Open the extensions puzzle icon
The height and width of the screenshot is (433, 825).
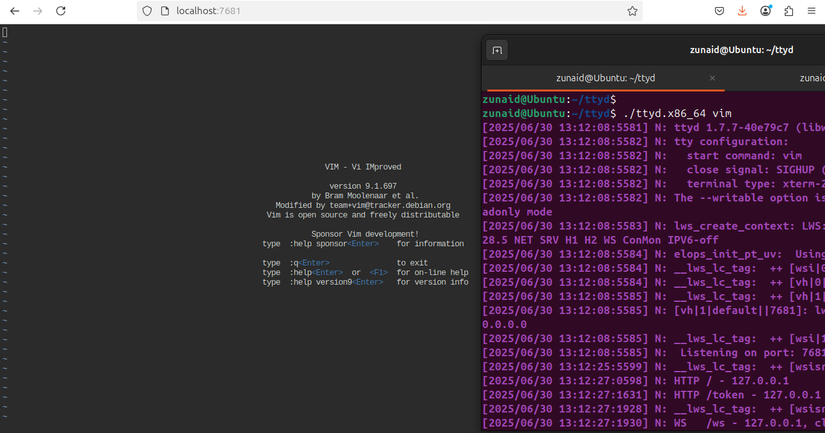point(789,11)
